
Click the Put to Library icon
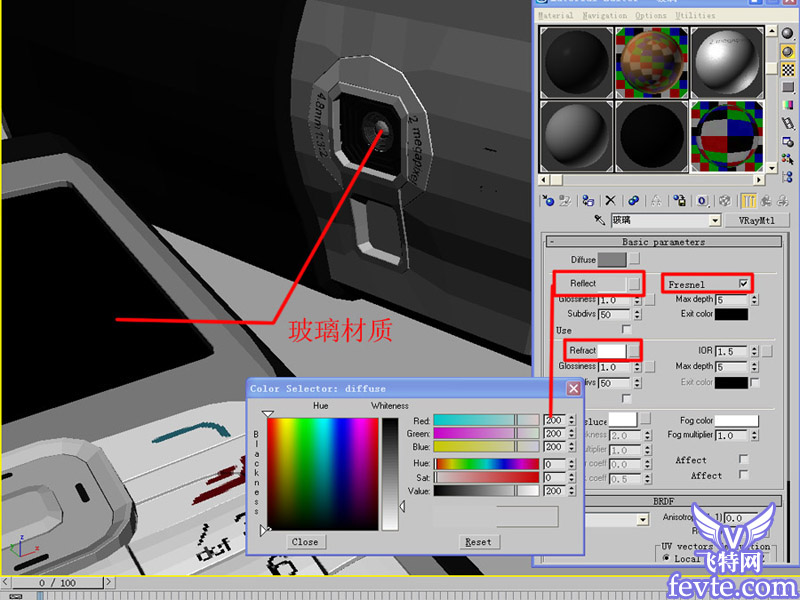[679, 201]
